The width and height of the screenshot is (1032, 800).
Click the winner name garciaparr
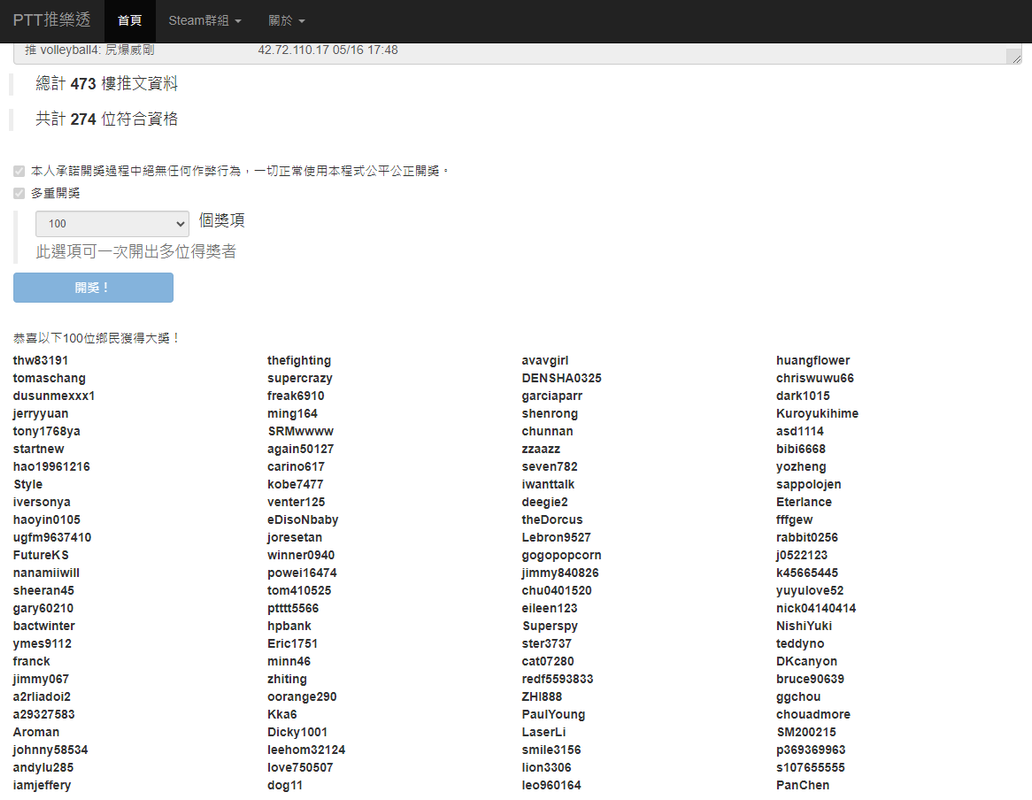552,396
